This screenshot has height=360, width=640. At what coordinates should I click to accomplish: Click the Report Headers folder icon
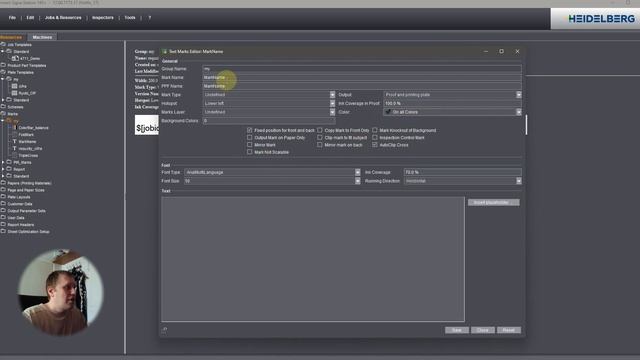[3, 224]
